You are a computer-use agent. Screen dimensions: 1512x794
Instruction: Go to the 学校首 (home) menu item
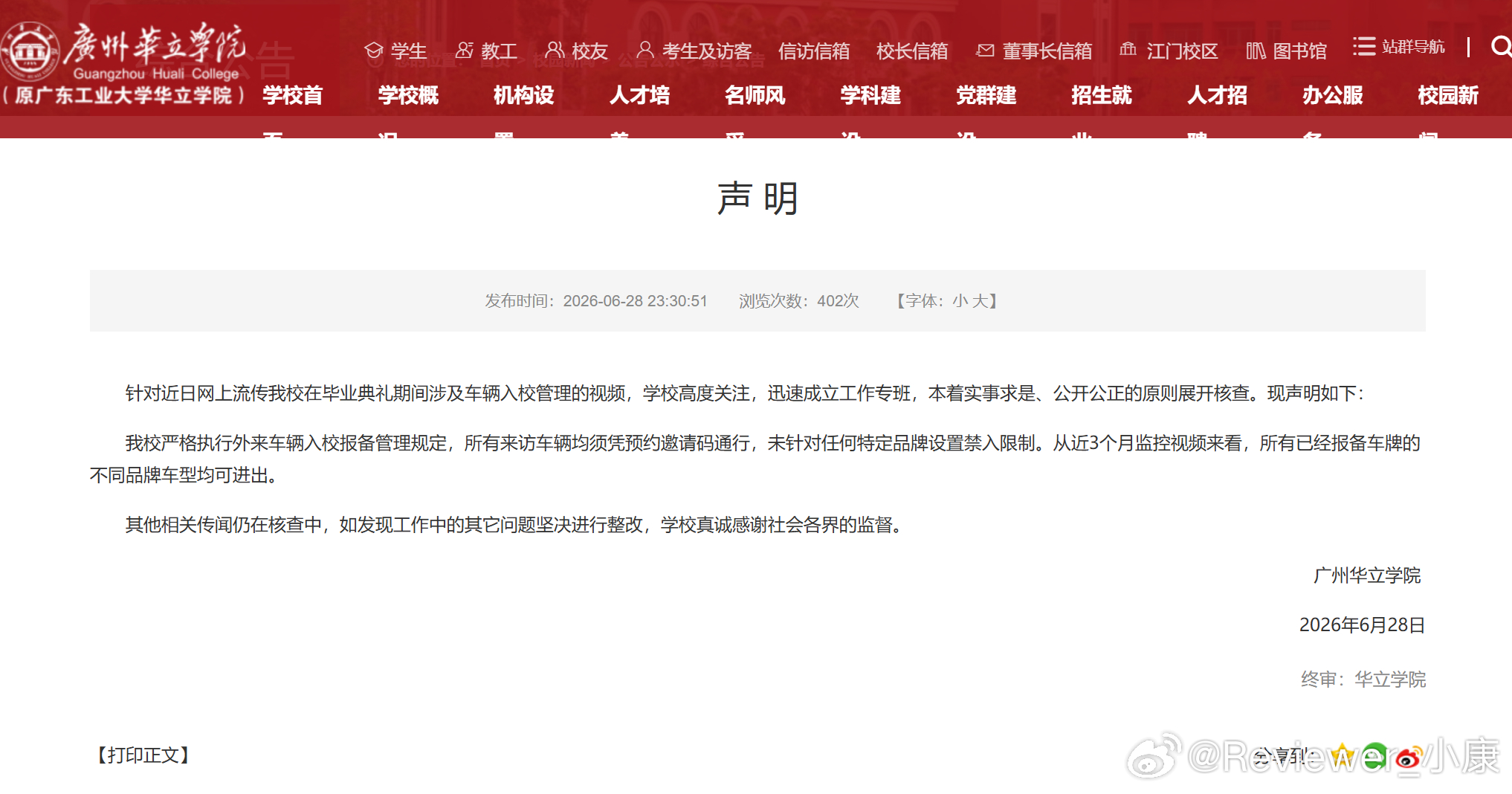293,95
